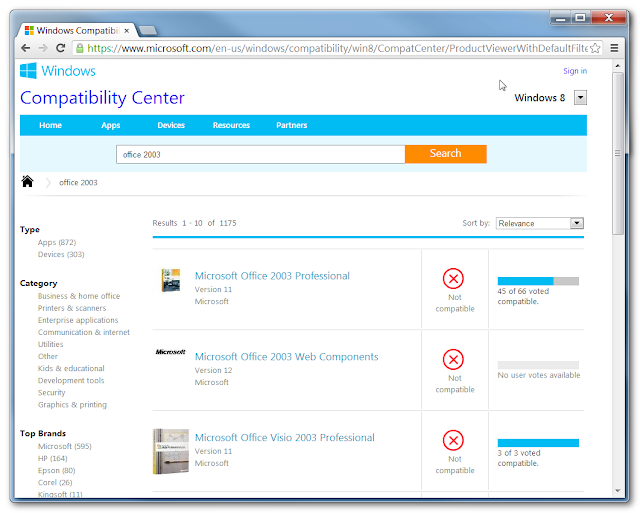
Task: Expand the Windows 8 version dropdown
Action: 580,98
